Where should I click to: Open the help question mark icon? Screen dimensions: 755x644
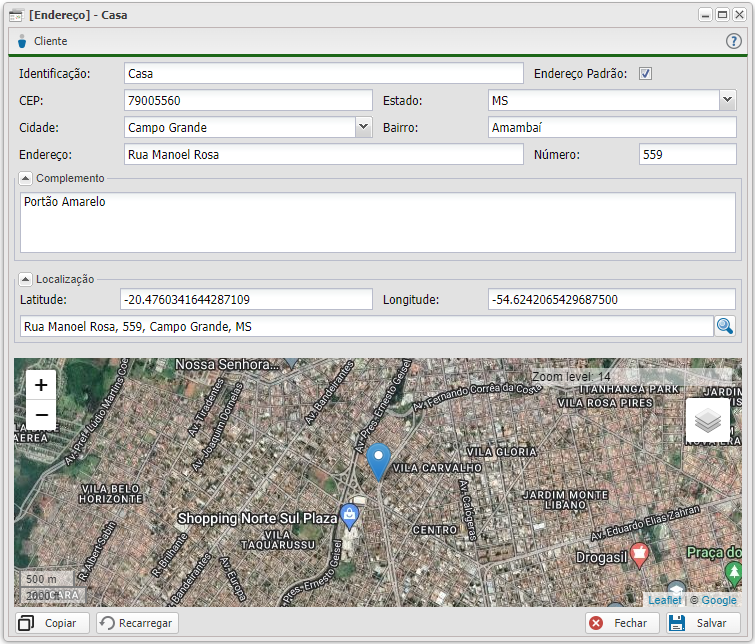pos(733,41)
